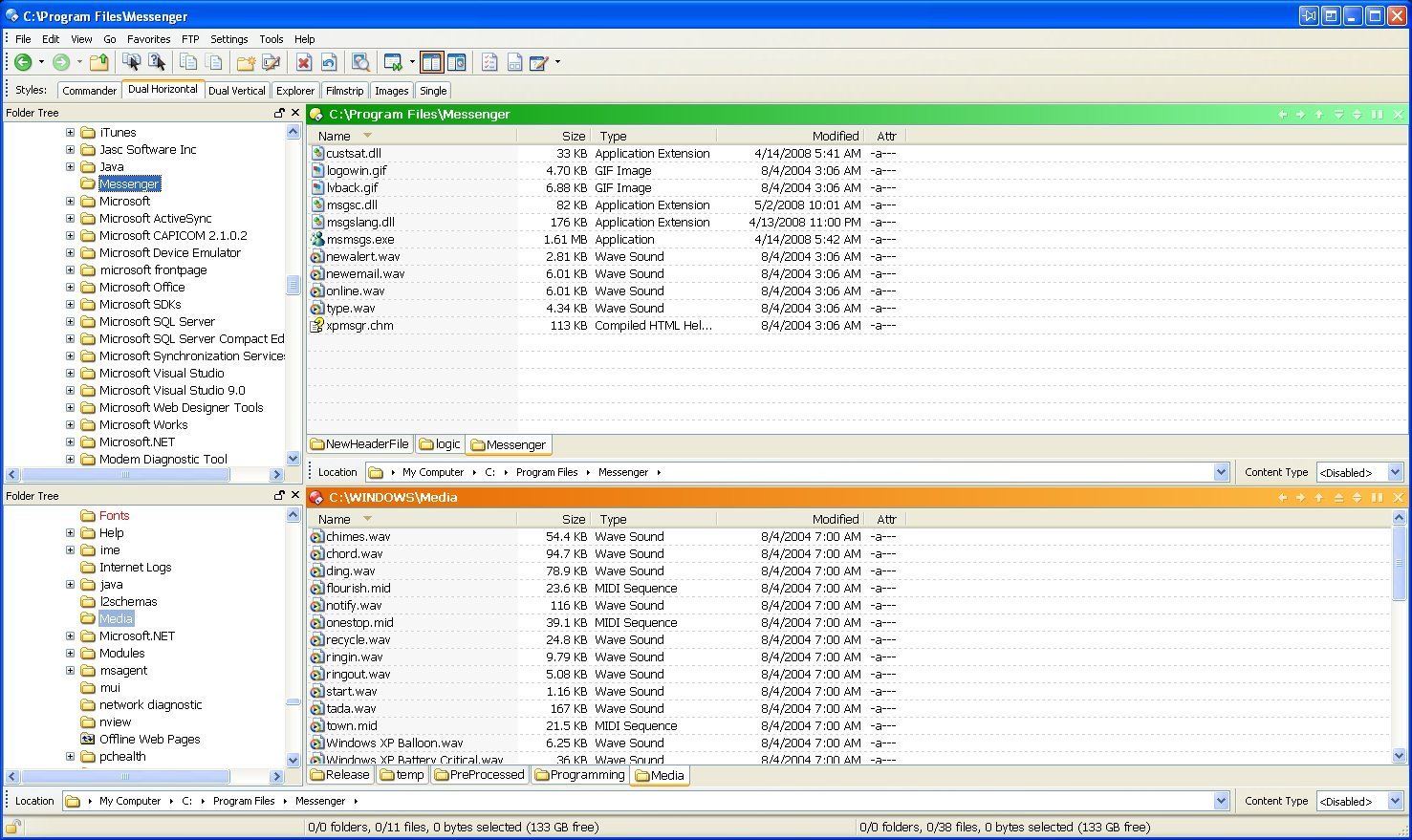This screenshot has width=1412, height=840.
Task: Switch to the Dual Vertical style tab
Action: click(236, 91)
